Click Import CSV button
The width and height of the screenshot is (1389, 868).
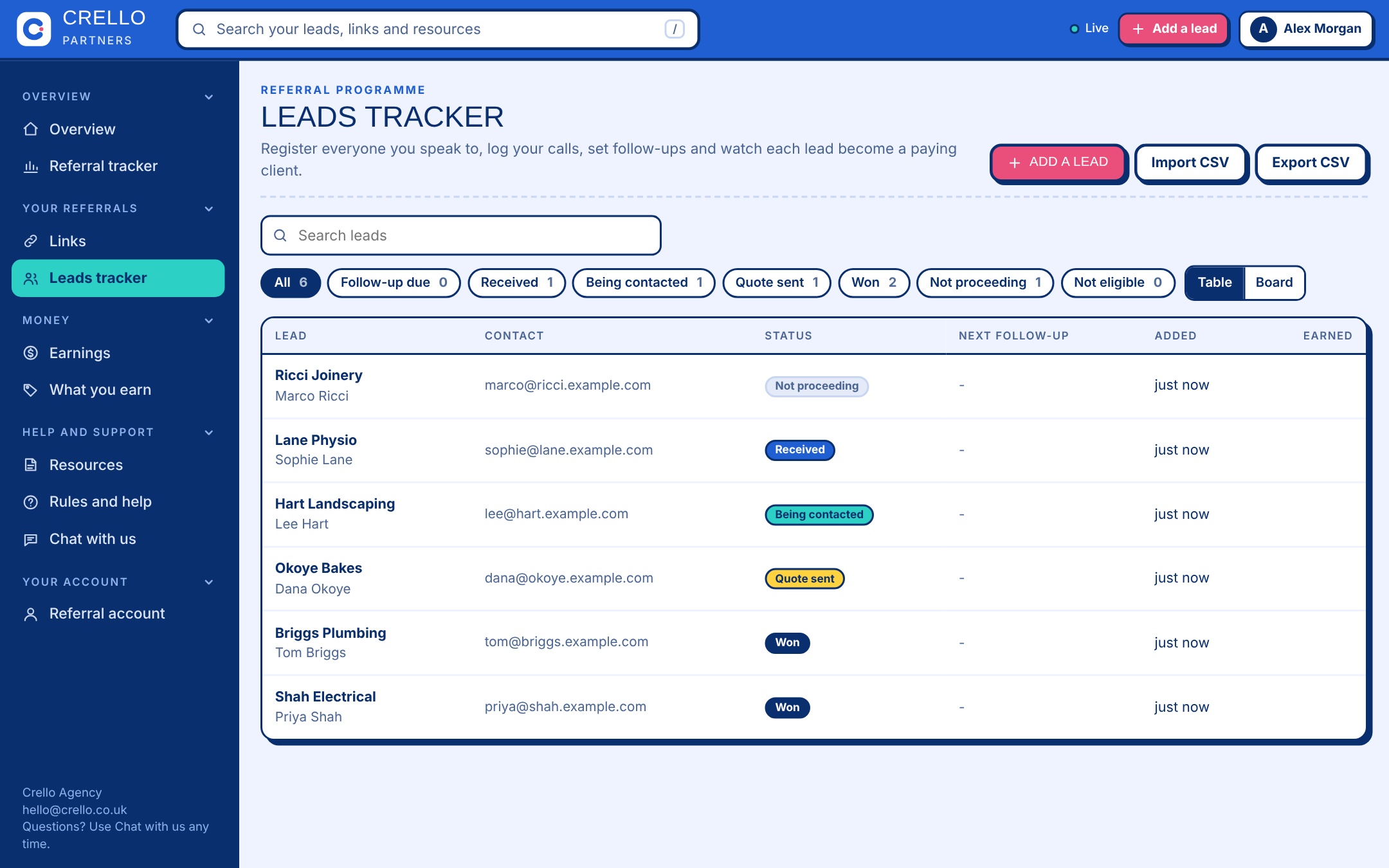1190,163
